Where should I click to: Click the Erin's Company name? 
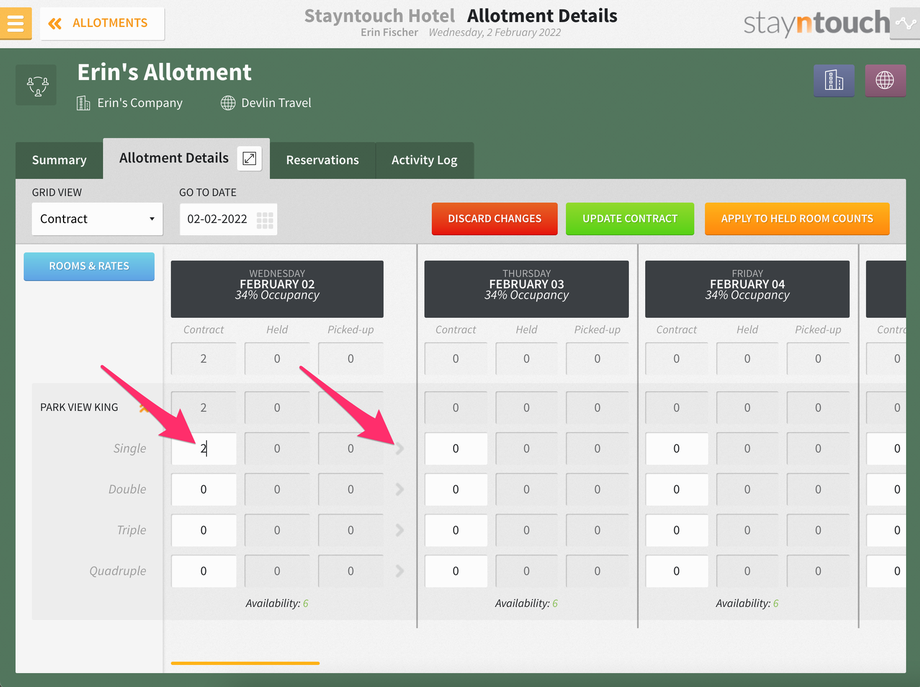pos(140,103)
